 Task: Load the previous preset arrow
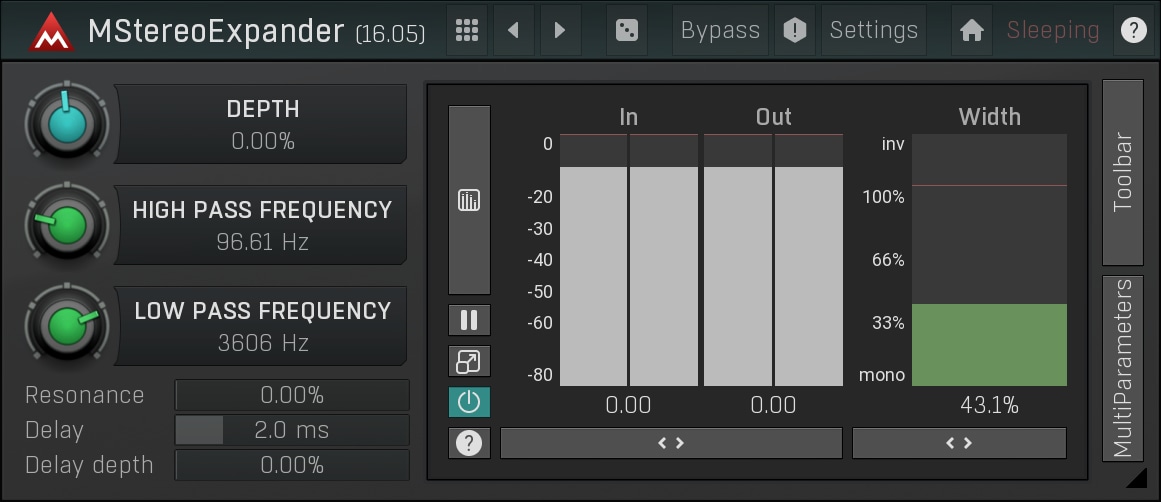[x=514, y=30]
